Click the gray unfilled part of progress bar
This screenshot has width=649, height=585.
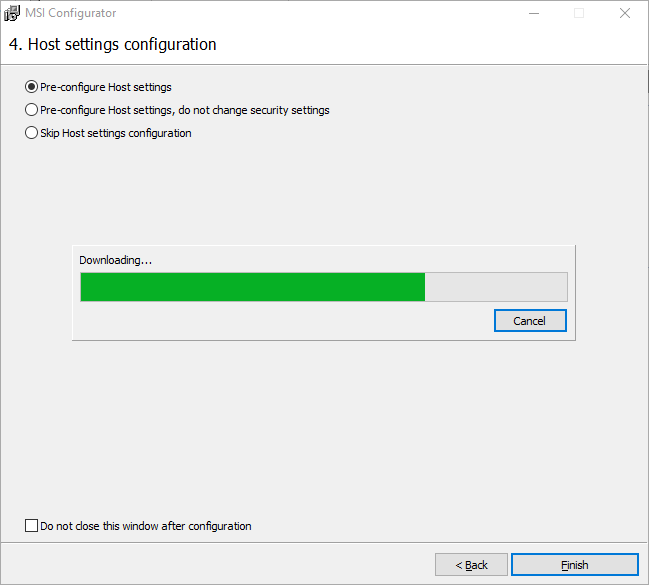point(496,287)
